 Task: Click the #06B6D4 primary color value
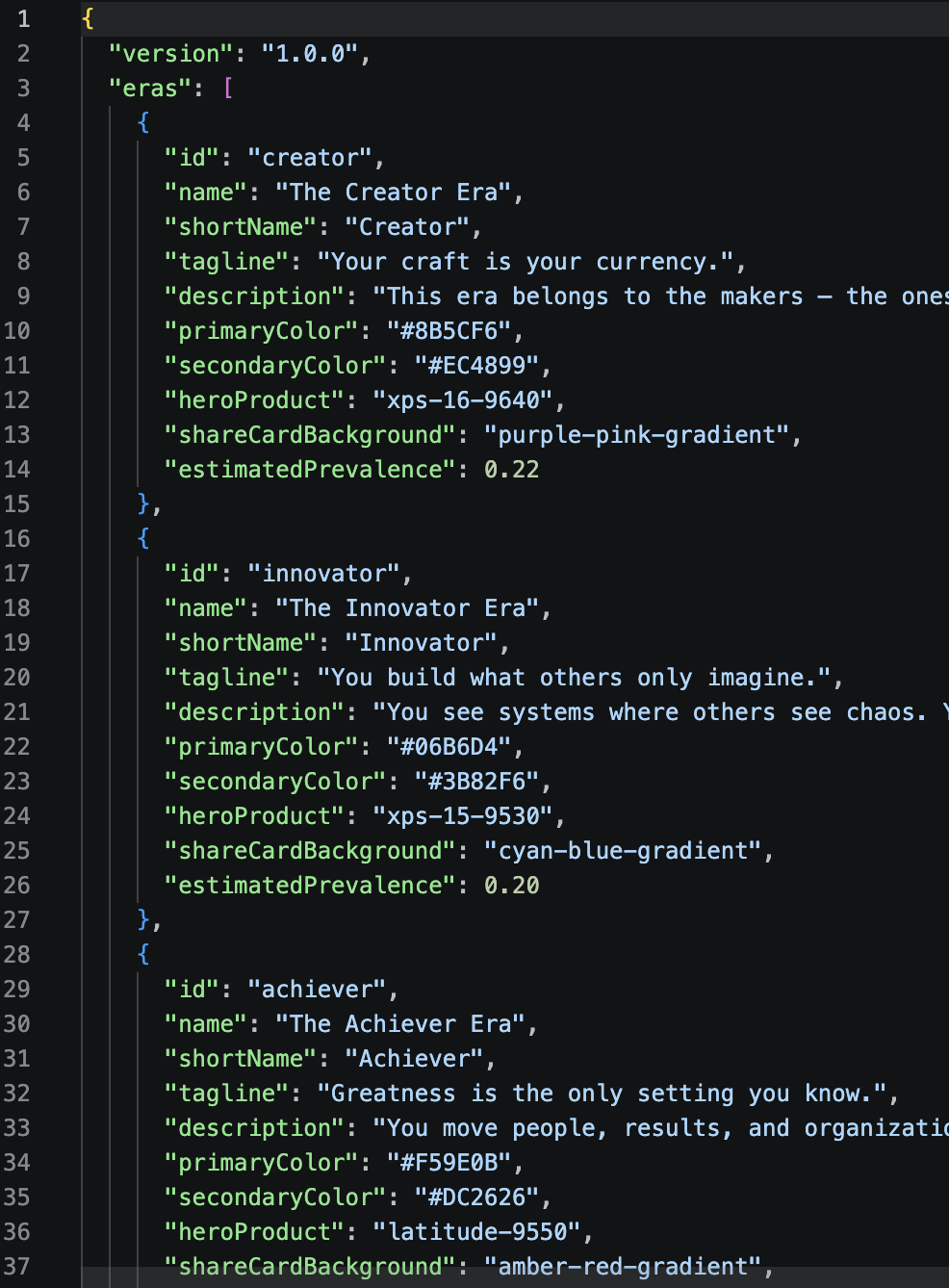point(449,746)
